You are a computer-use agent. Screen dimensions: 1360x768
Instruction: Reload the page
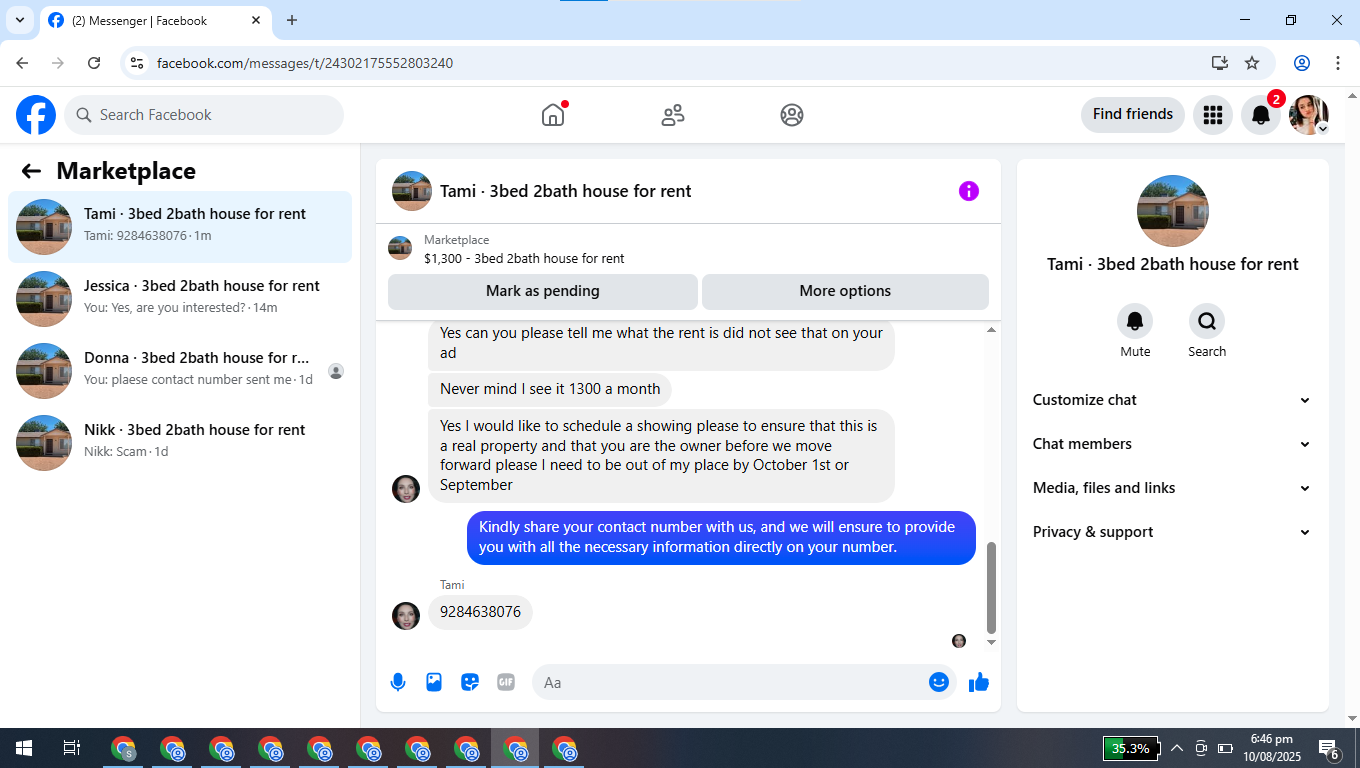(94, 63)
